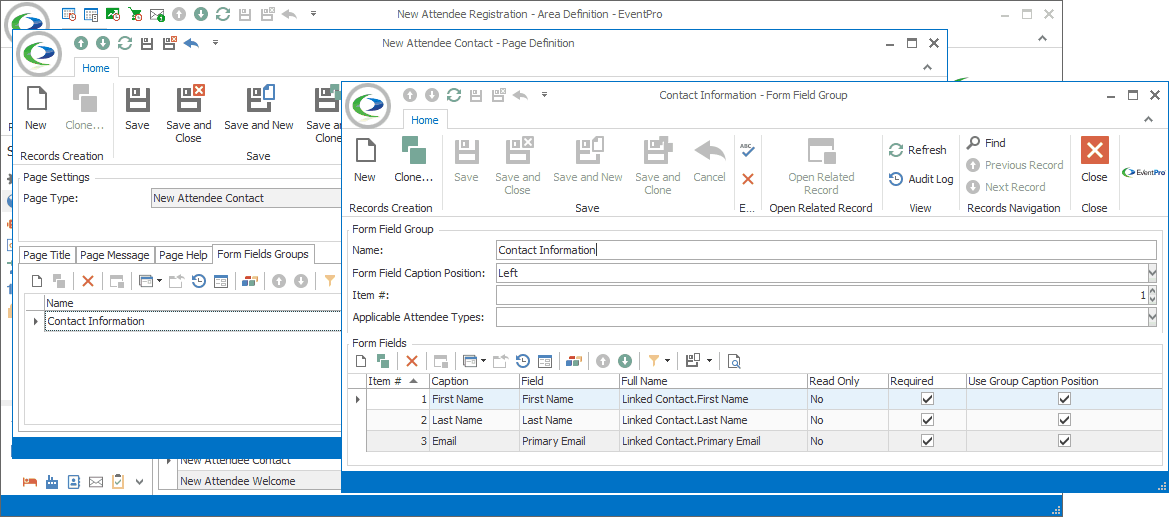Click the blue undo arrow in the Page Definition title bar
Screen dimensions: 1169x517
[191, 43]
